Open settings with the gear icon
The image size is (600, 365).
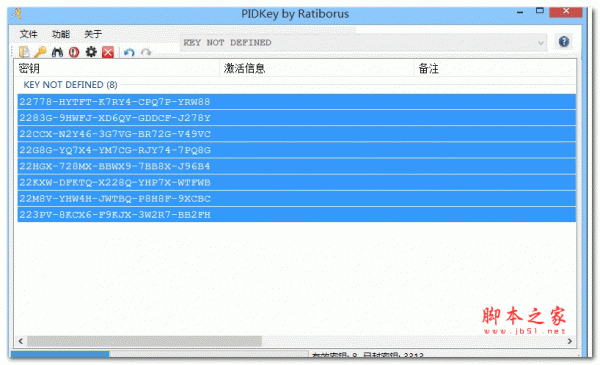coord(91,52)
